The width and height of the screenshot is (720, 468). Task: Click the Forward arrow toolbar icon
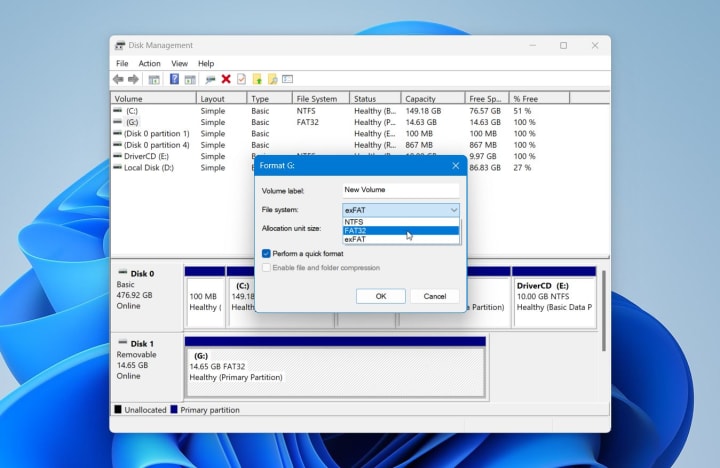pos(132,79)
